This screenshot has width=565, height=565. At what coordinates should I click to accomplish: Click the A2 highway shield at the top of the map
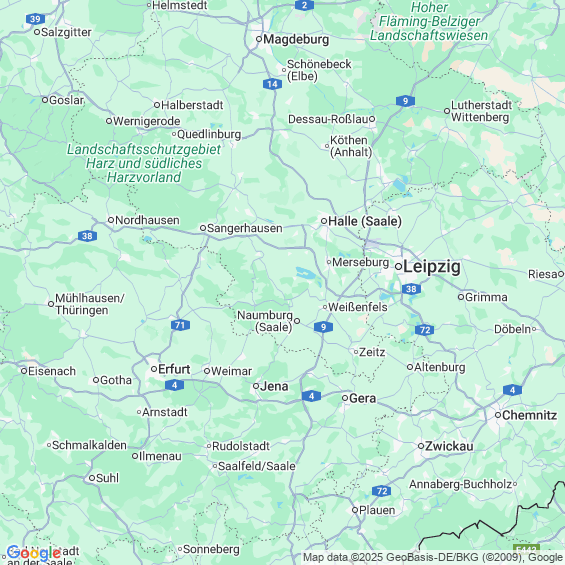(304, 5)
